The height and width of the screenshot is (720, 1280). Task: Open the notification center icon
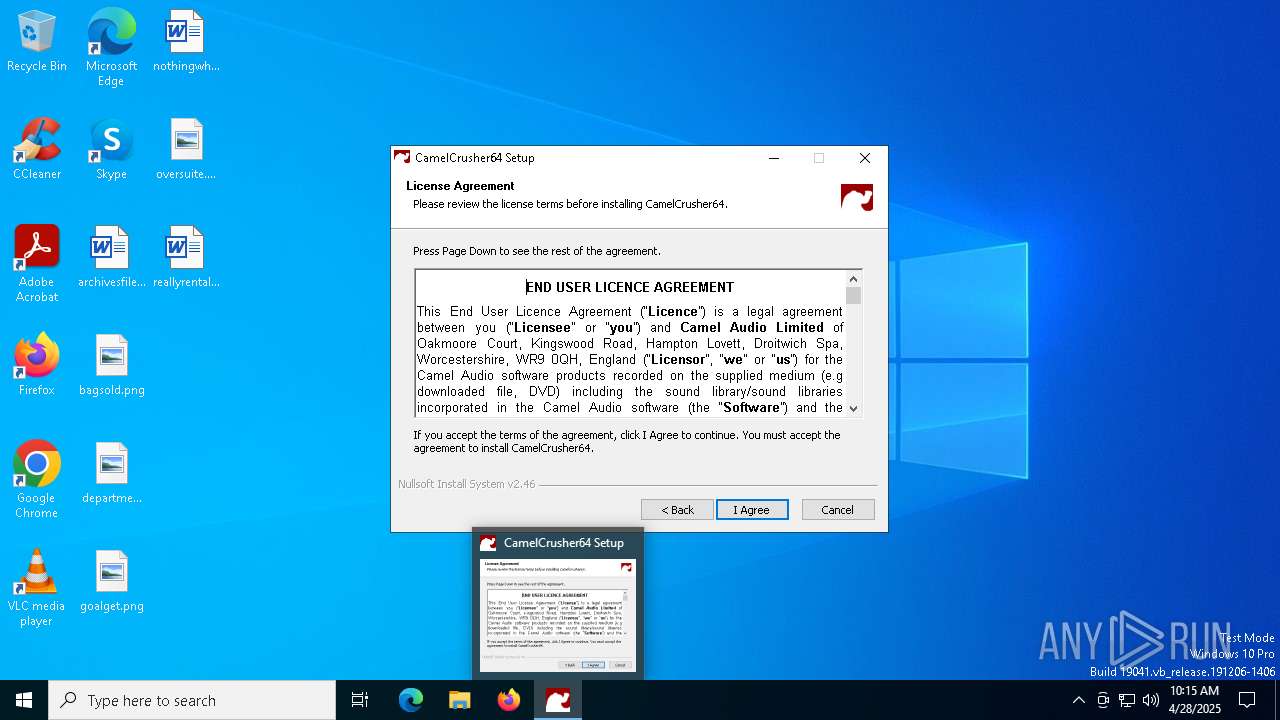click(x=1247, y=700)
